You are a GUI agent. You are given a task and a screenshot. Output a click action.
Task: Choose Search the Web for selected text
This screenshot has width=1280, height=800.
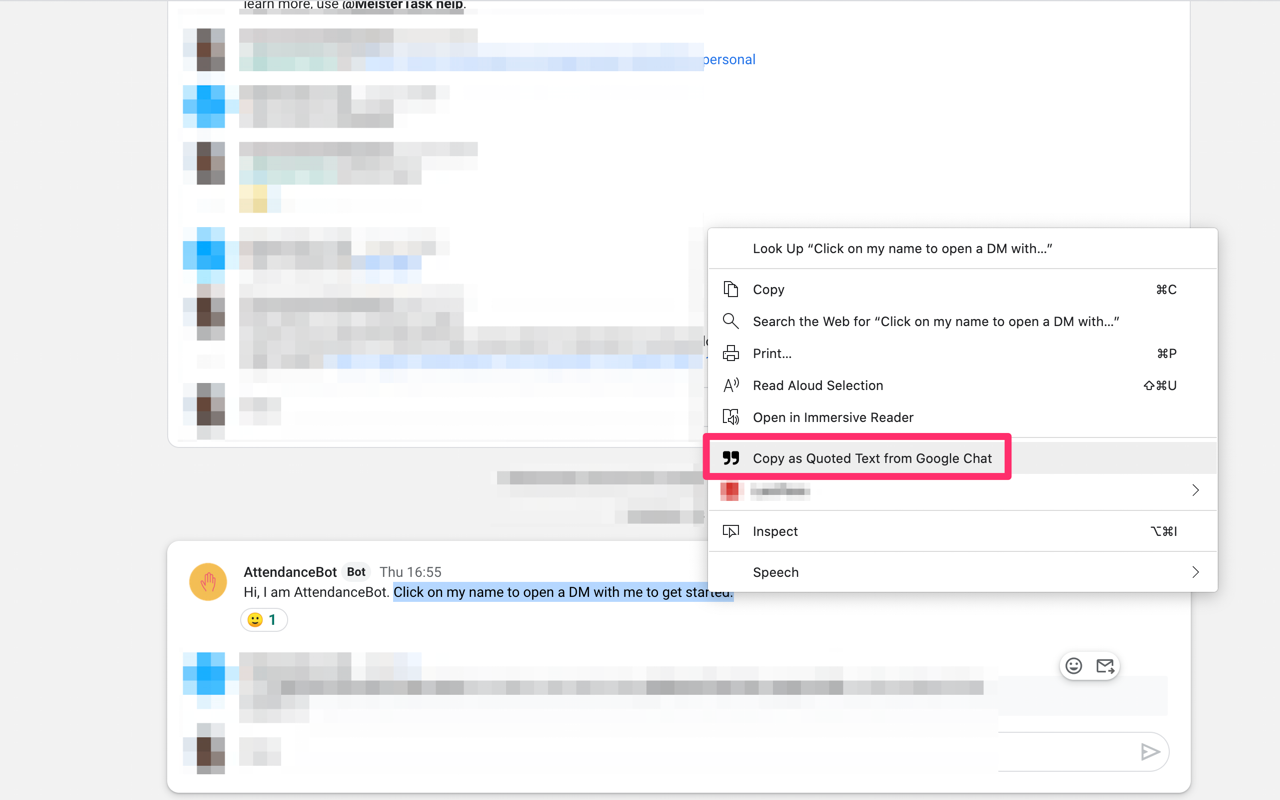tap(962, 321)
